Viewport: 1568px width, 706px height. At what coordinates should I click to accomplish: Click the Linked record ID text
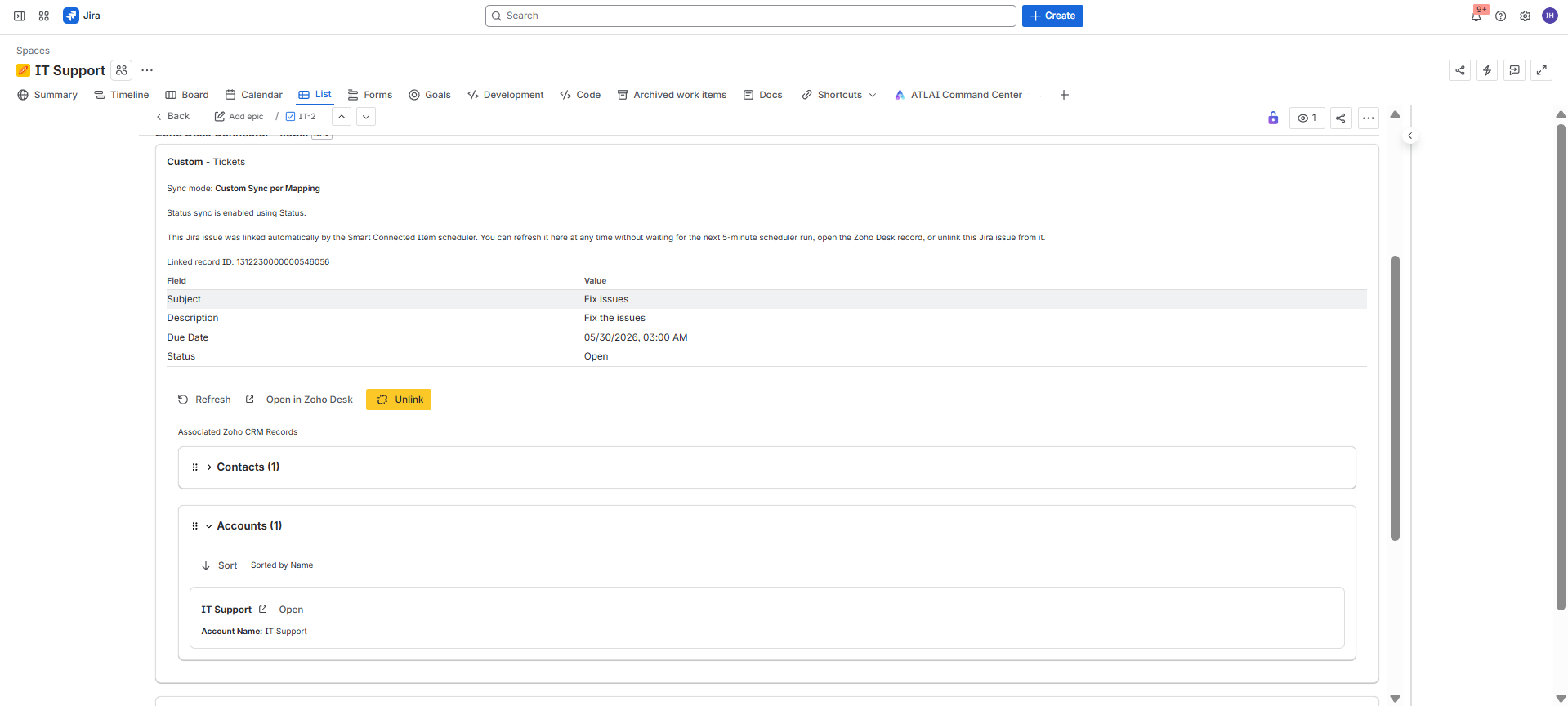(248, 262)
